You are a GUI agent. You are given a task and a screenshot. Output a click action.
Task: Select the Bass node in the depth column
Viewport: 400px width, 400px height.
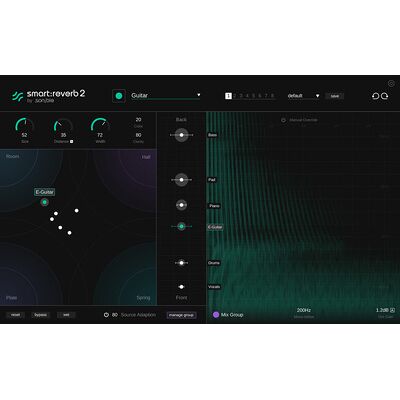click(x=181, y=135)
